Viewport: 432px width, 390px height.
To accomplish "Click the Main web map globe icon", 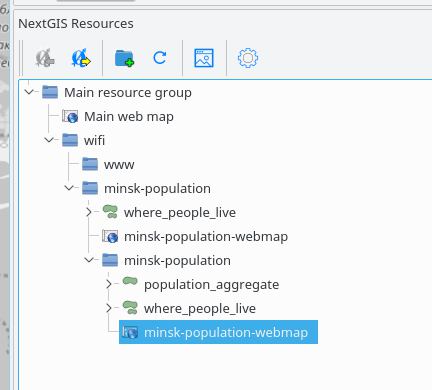I will 70,116.
